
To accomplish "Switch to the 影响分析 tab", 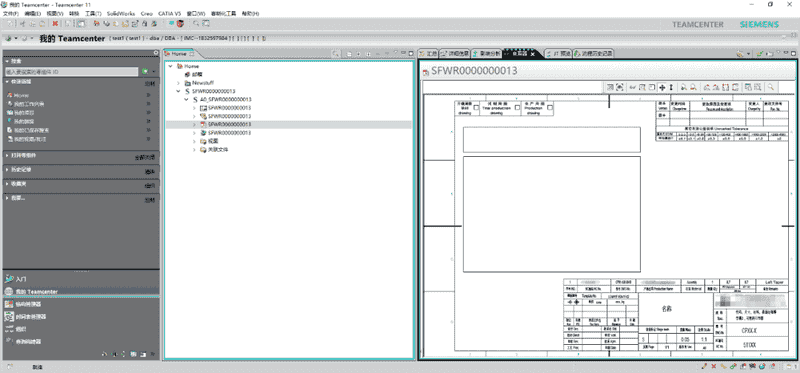I will coord(486,54).
